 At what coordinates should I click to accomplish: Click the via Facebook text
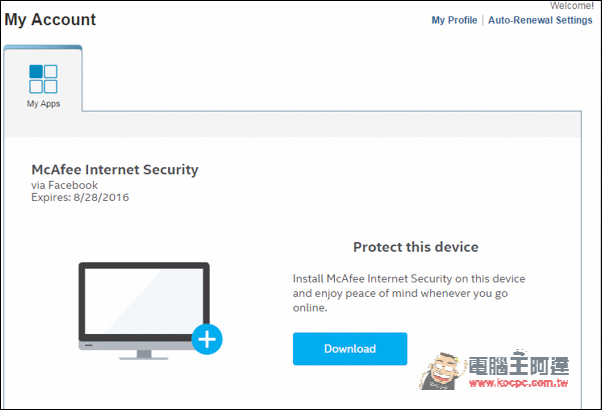point(64,185)
